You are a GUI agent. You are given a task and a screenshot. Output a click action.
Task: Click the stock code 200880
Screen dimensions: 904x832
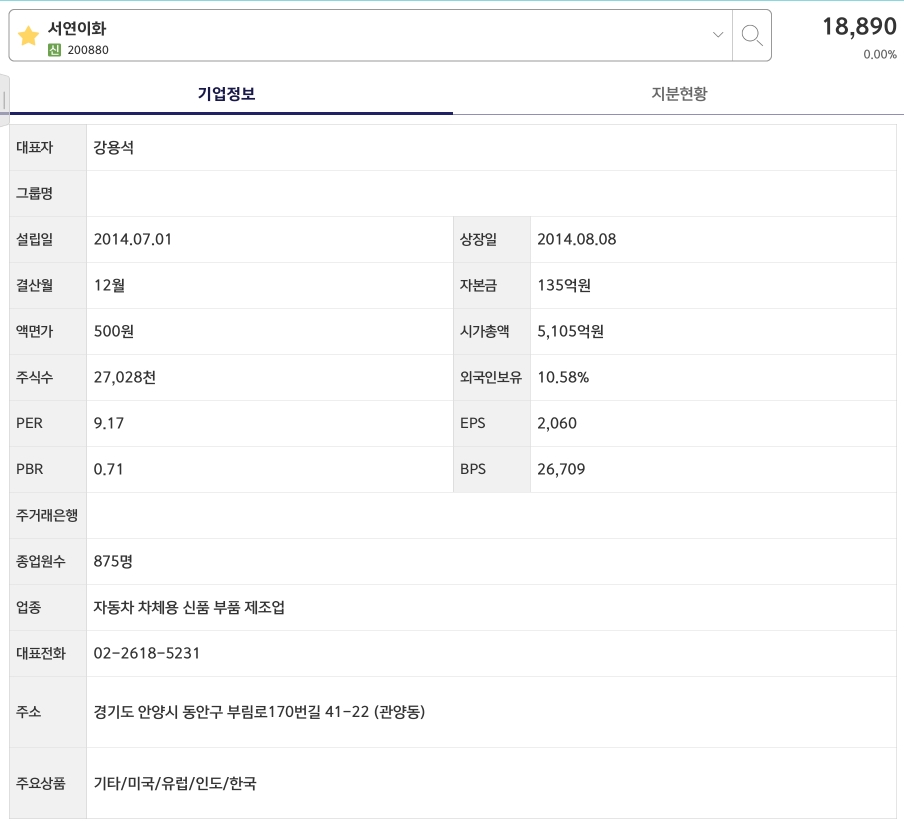pos(88,50)
